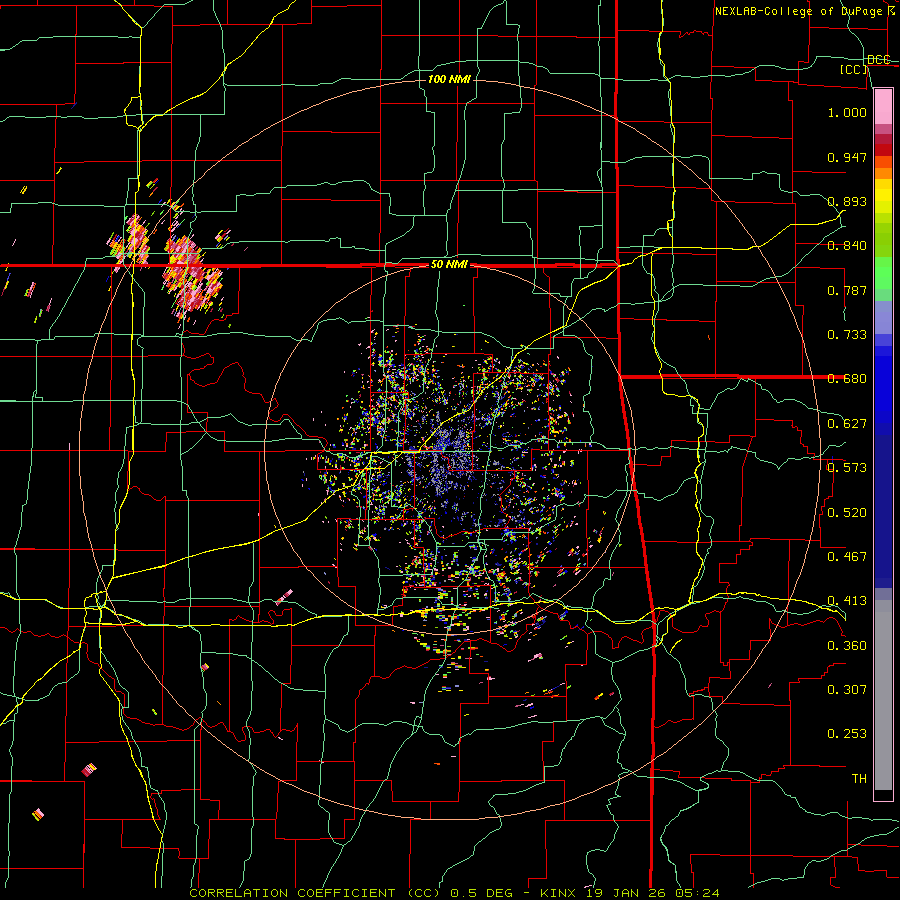Click the (CC) units label above the color bar
The height and width of the screenshot is (900, 900).
coord(854,69)
